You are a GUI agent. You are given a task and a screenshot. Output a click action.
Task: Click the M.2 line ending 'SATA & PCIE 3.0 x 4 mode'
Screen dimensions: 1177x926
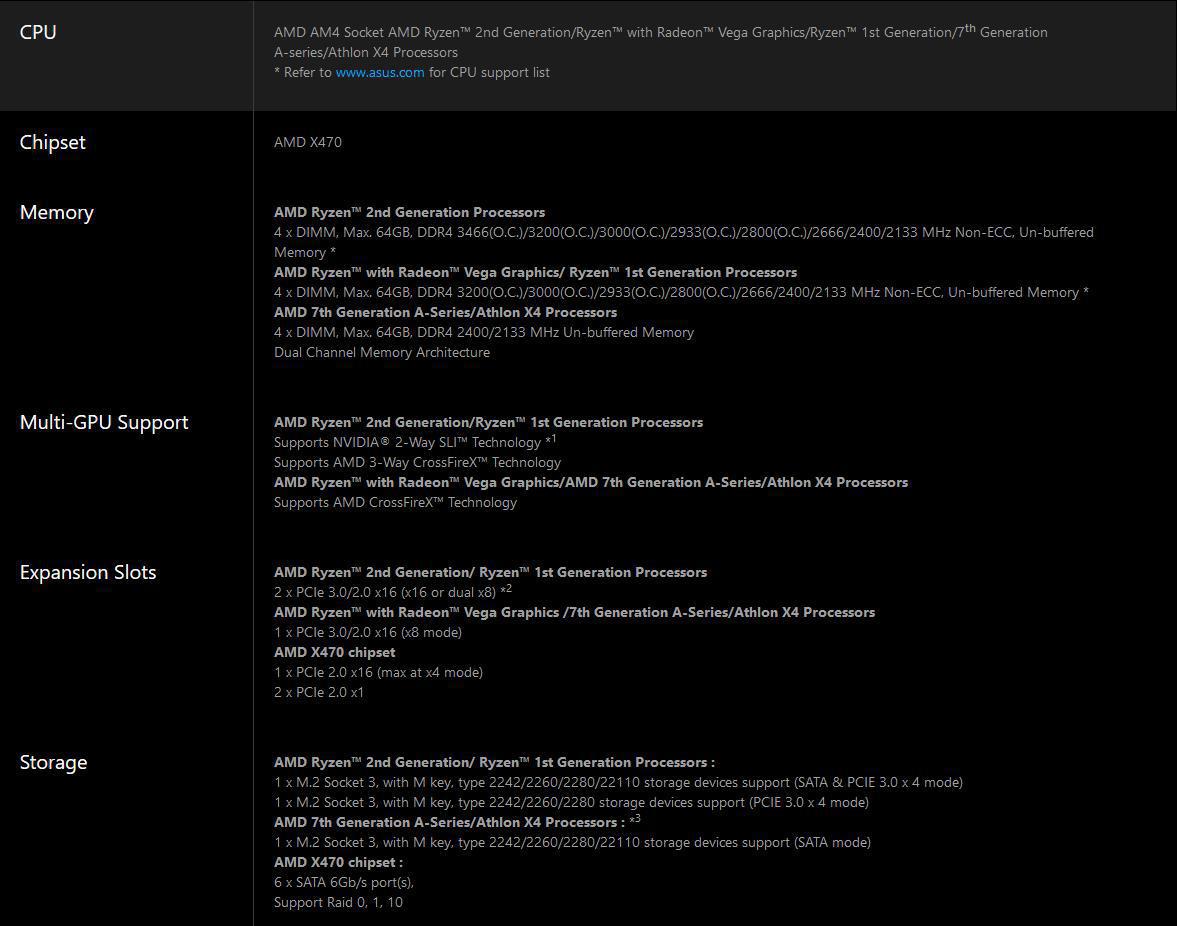tap(619, 783)
